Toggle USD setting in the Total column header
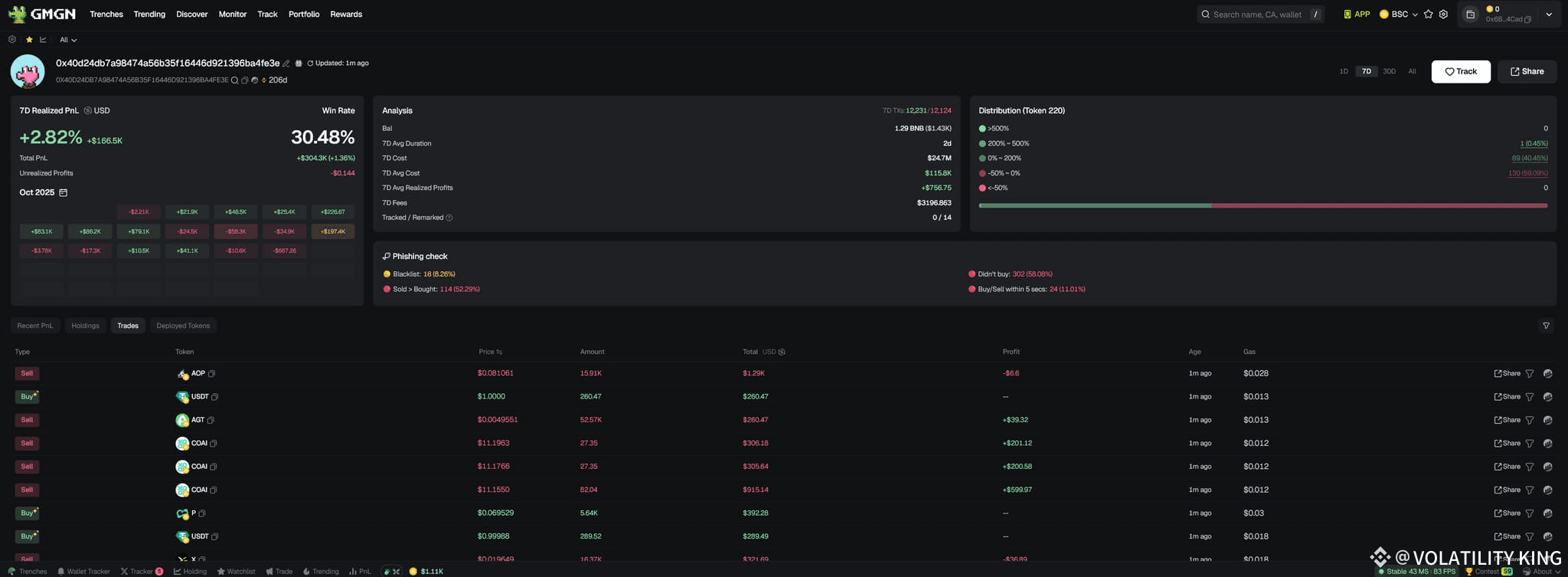 point(774,352)
